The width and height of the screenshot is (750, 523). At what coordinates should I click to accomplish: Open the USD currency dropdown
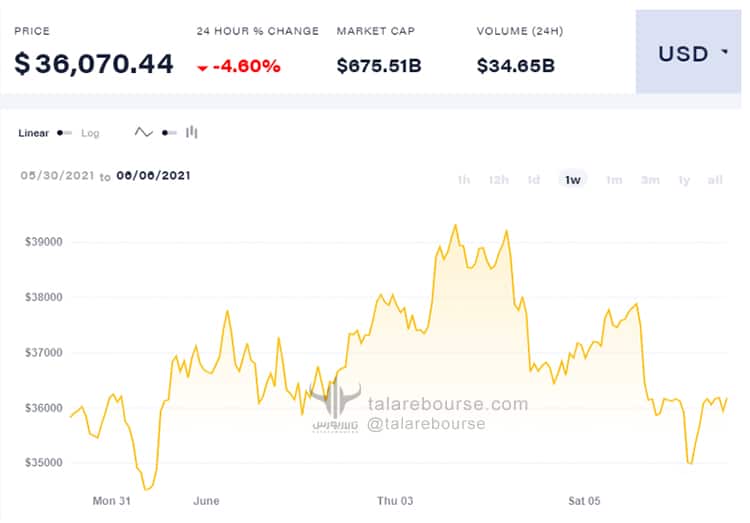click(688, 52)
